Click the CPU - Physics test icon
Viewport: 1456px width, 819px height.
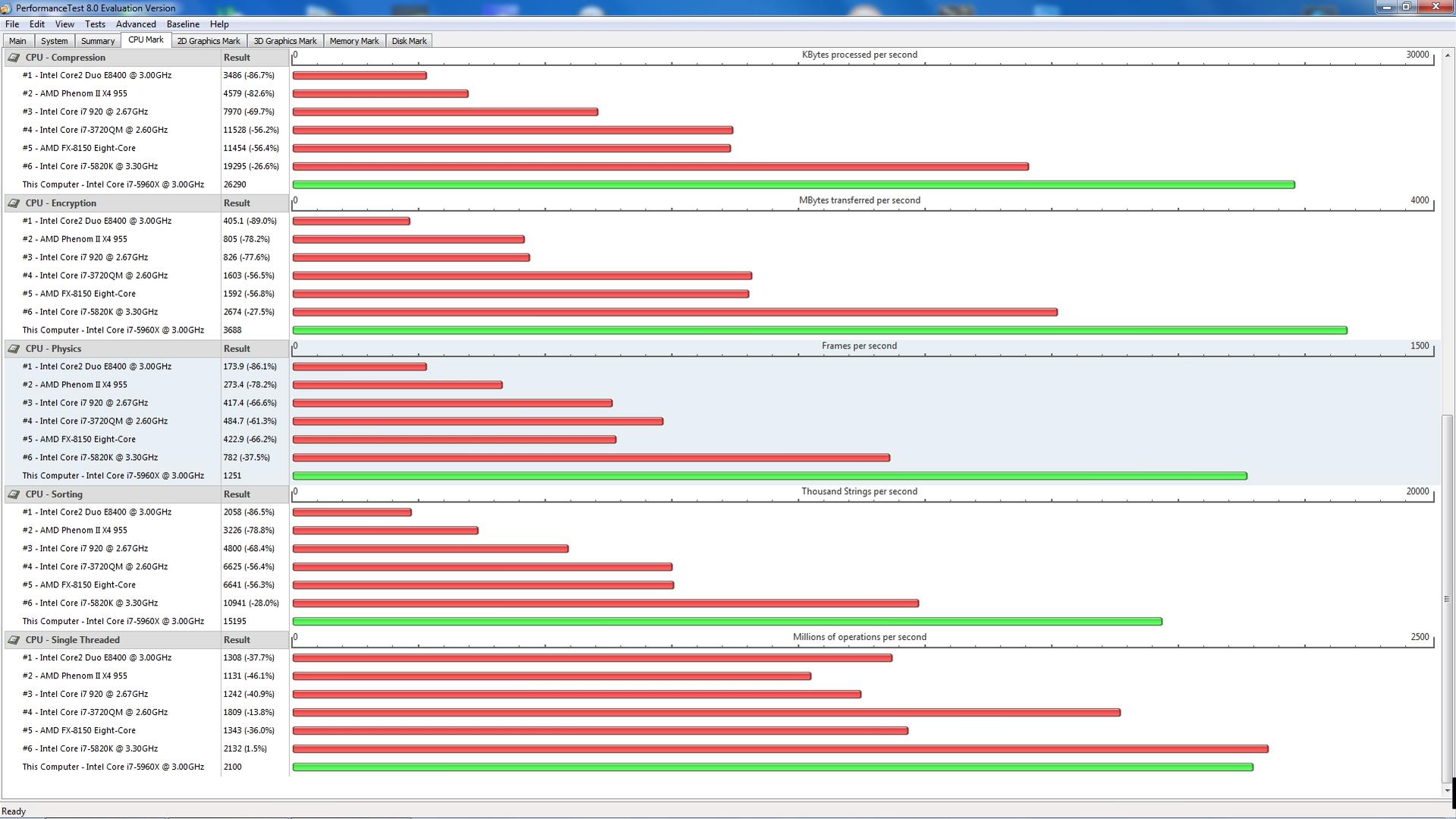click(14, 349)
